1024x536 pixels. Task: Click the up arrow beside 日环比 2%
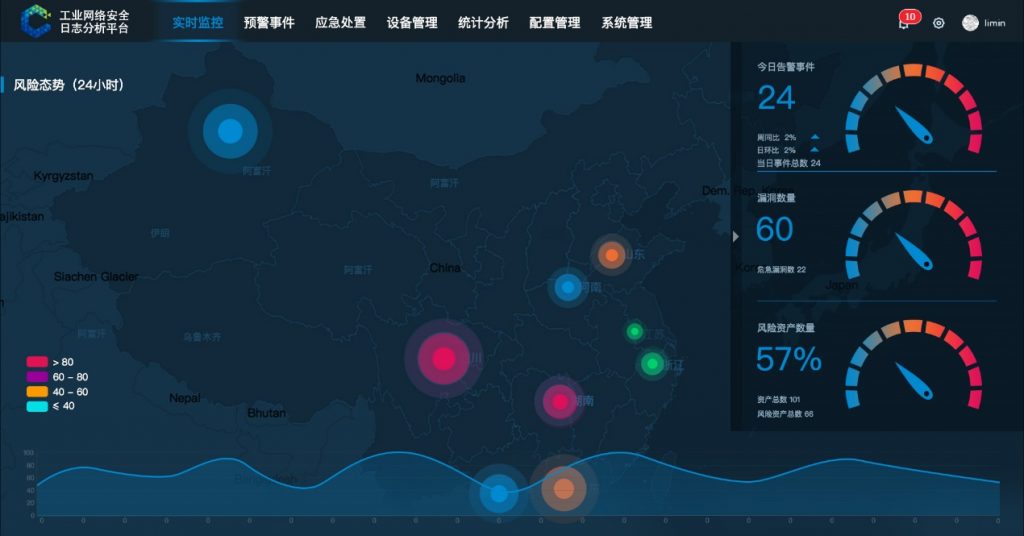click(814, 150)
